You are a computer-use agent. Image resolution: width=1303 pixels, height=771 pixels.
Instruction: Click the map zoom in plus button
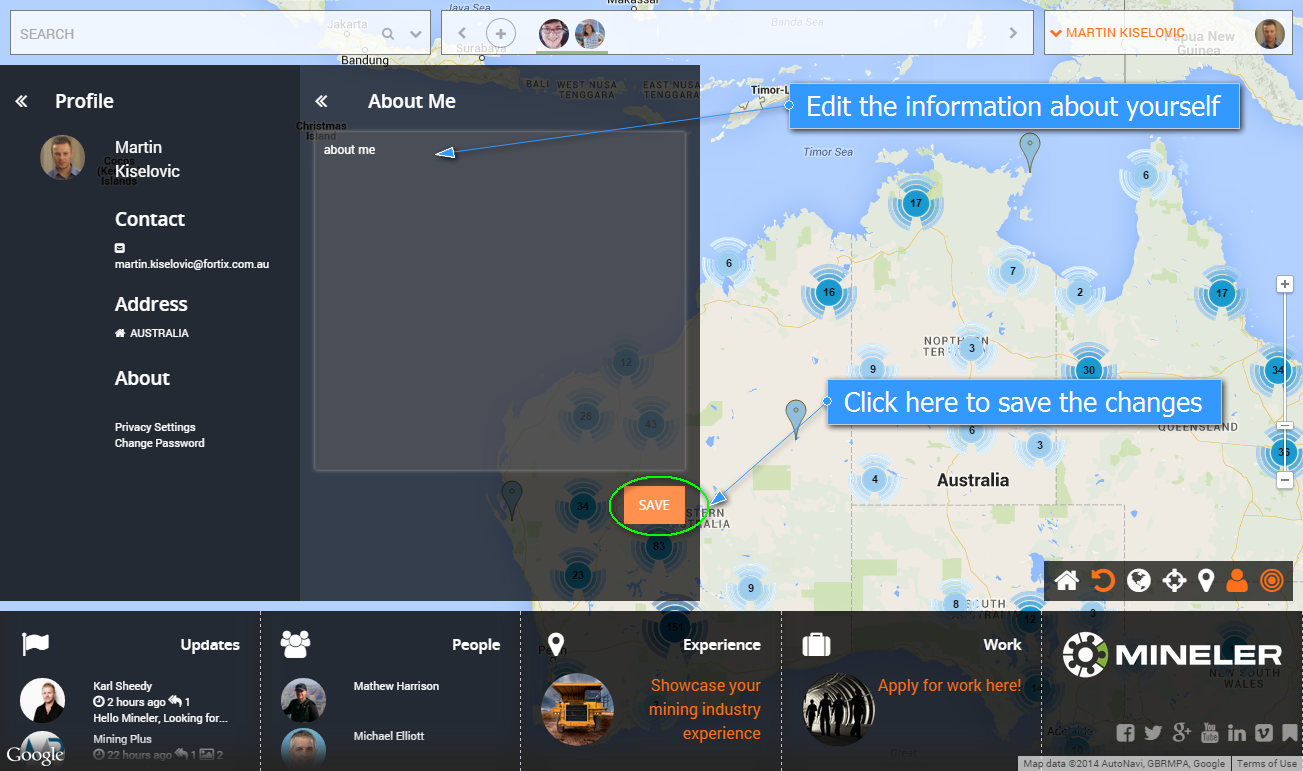tap(1285, 284)
